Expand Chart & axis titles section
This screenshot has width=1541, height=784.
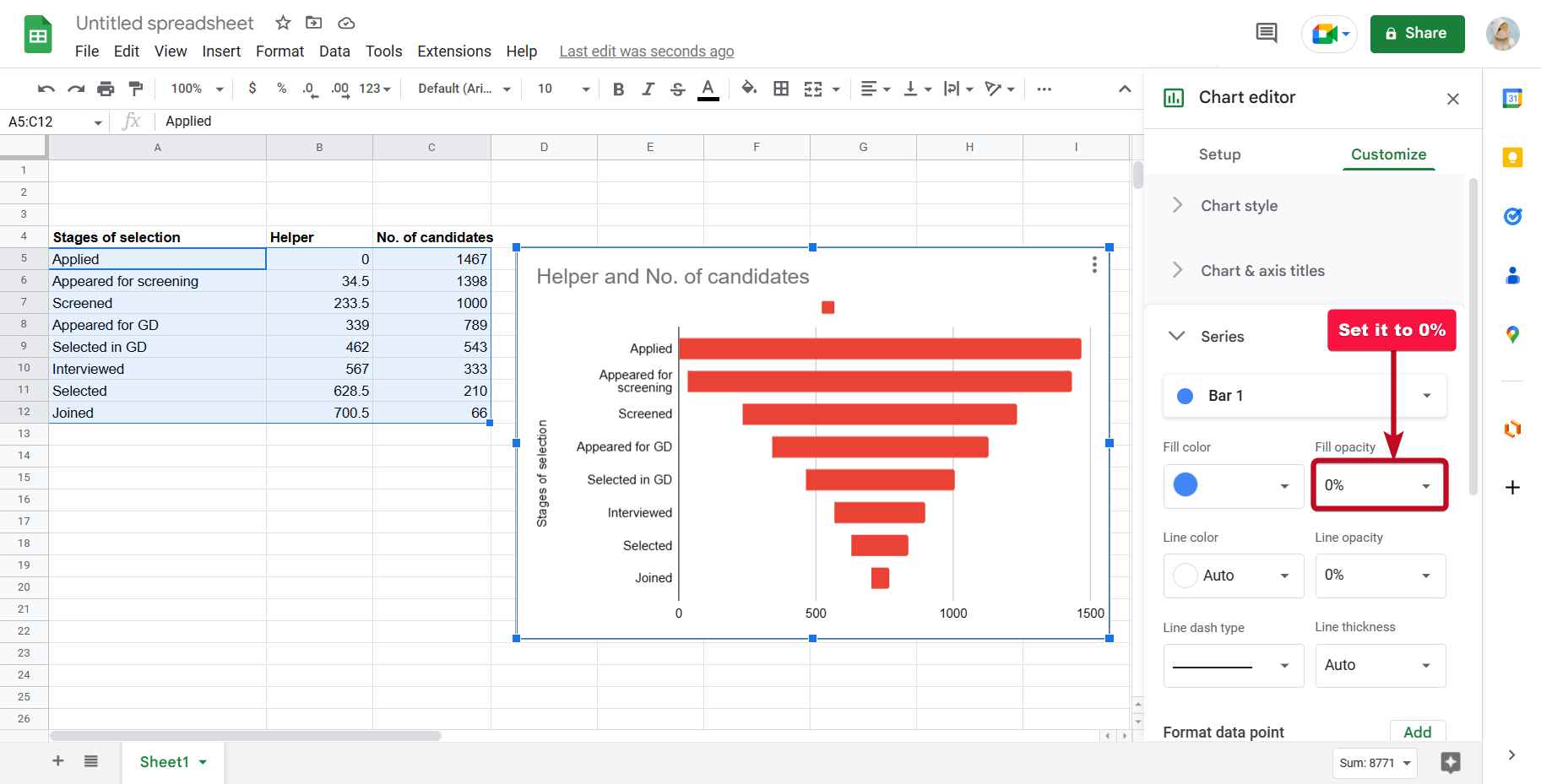tap(1305, 271)
